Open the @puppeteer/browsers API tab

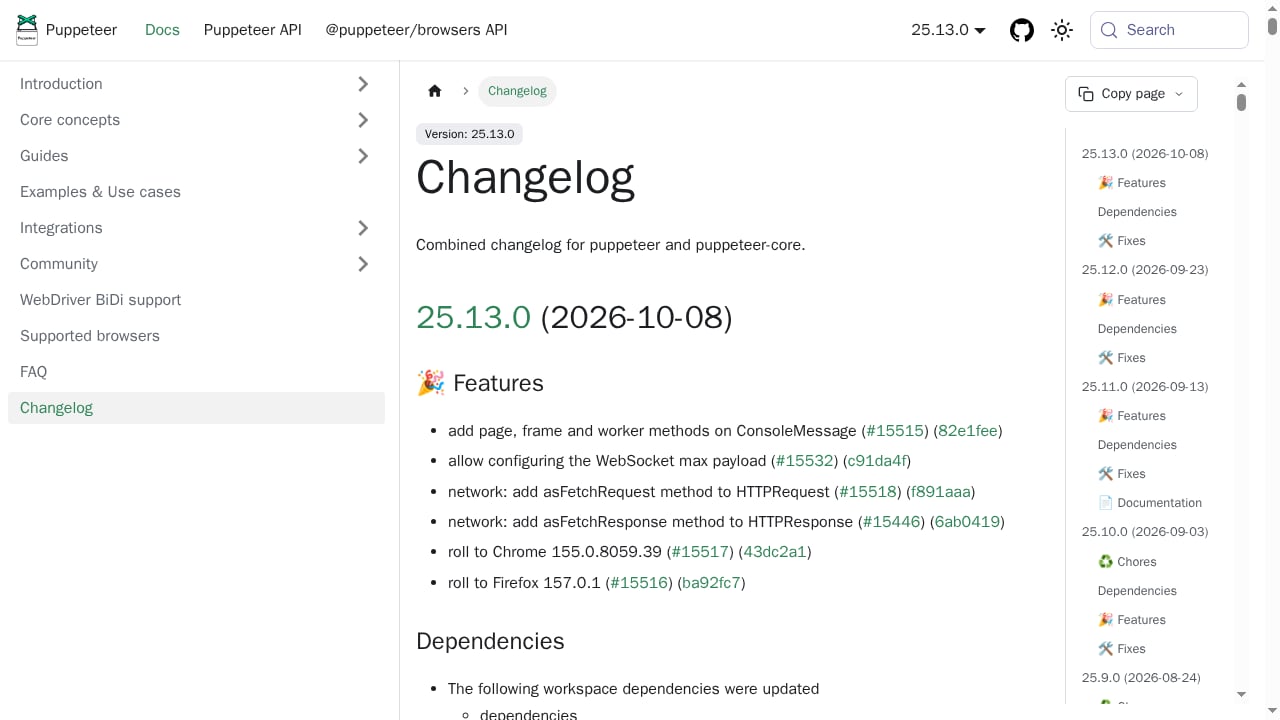416,30
